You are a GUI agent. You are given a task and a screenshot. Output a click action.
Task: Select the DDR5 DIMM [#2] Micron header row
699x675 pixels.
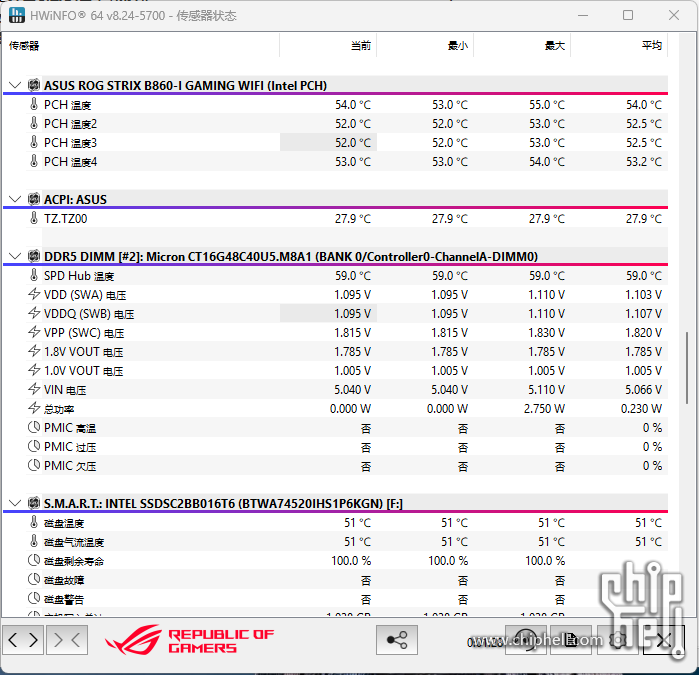(x=346, y=256)
